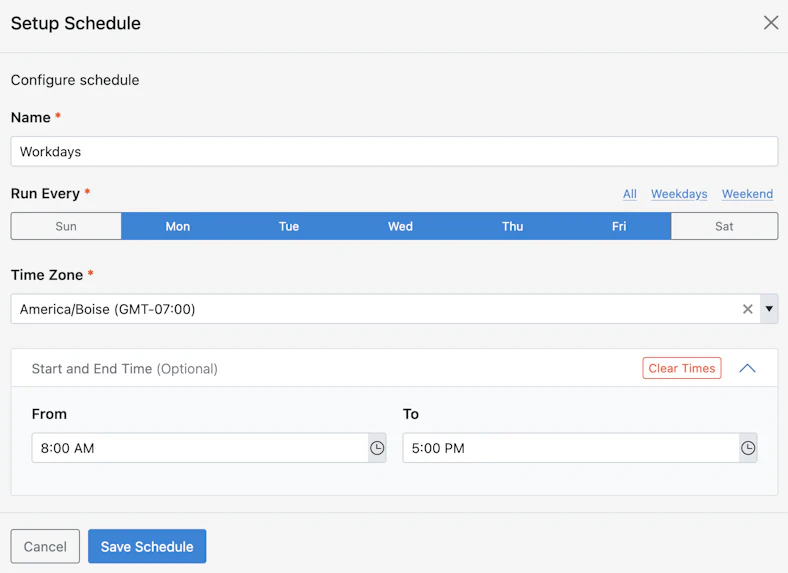Click Save Schedule button
The height and width of the screenshot is (573, 788).
click(147, 546)
